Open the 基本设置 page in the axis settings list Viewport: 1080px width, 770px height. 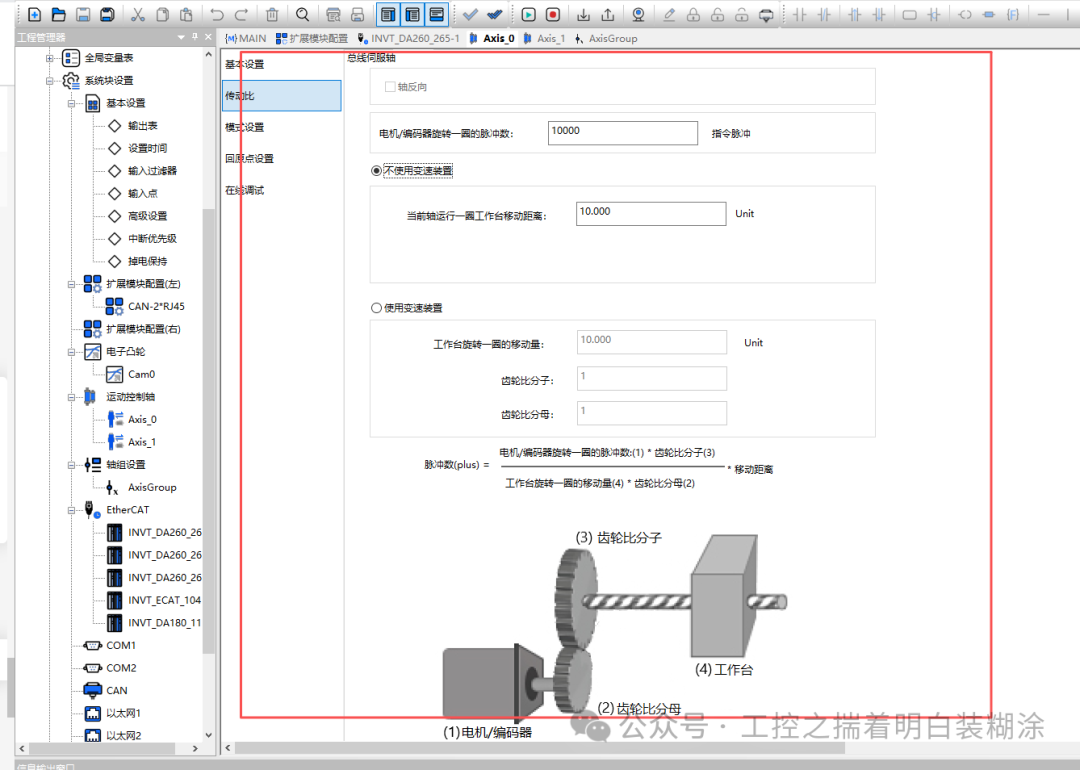pos(282,64)
